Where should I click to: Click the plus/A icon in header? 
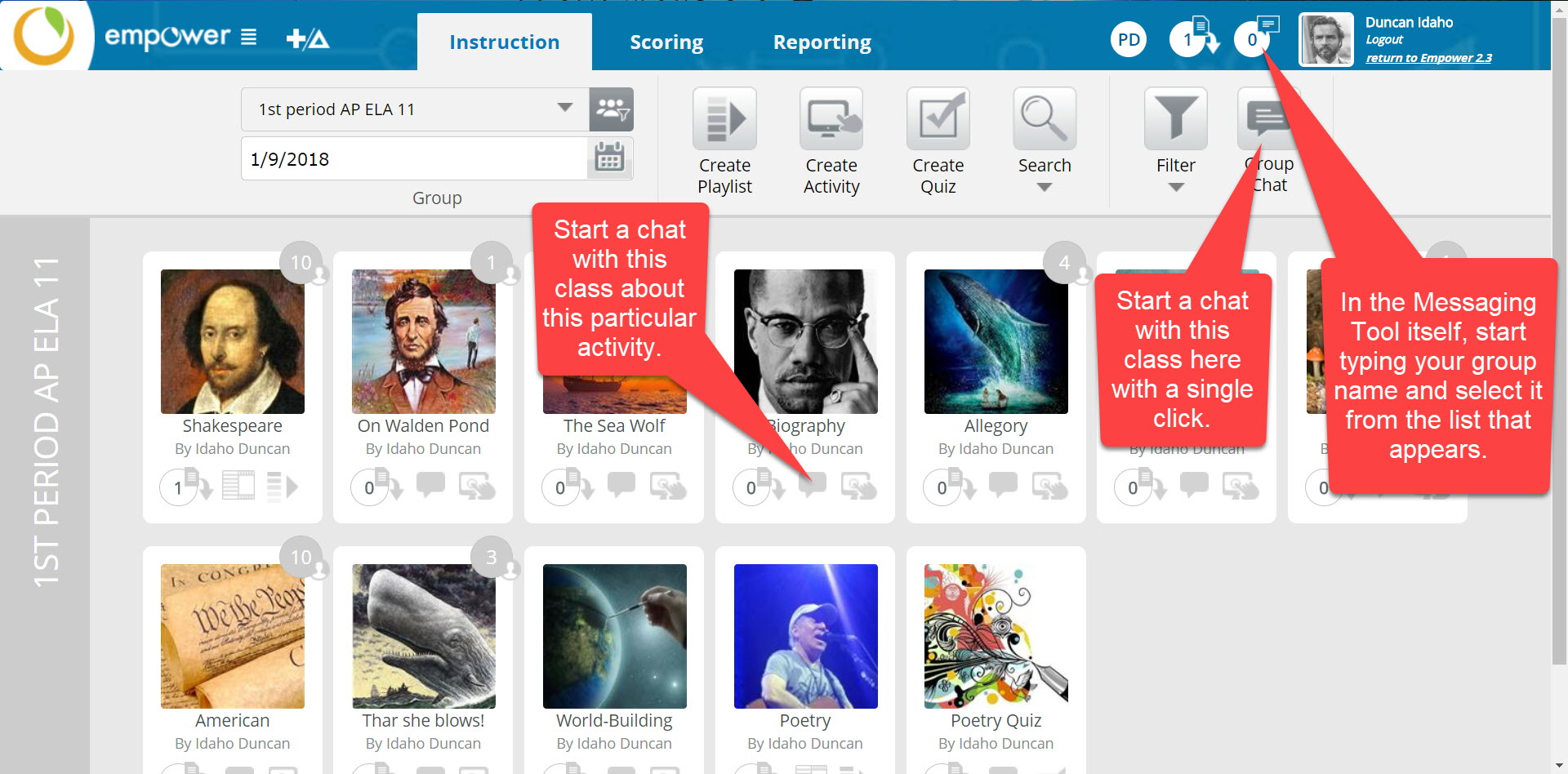pyautogui.click(x=308, y=38)
